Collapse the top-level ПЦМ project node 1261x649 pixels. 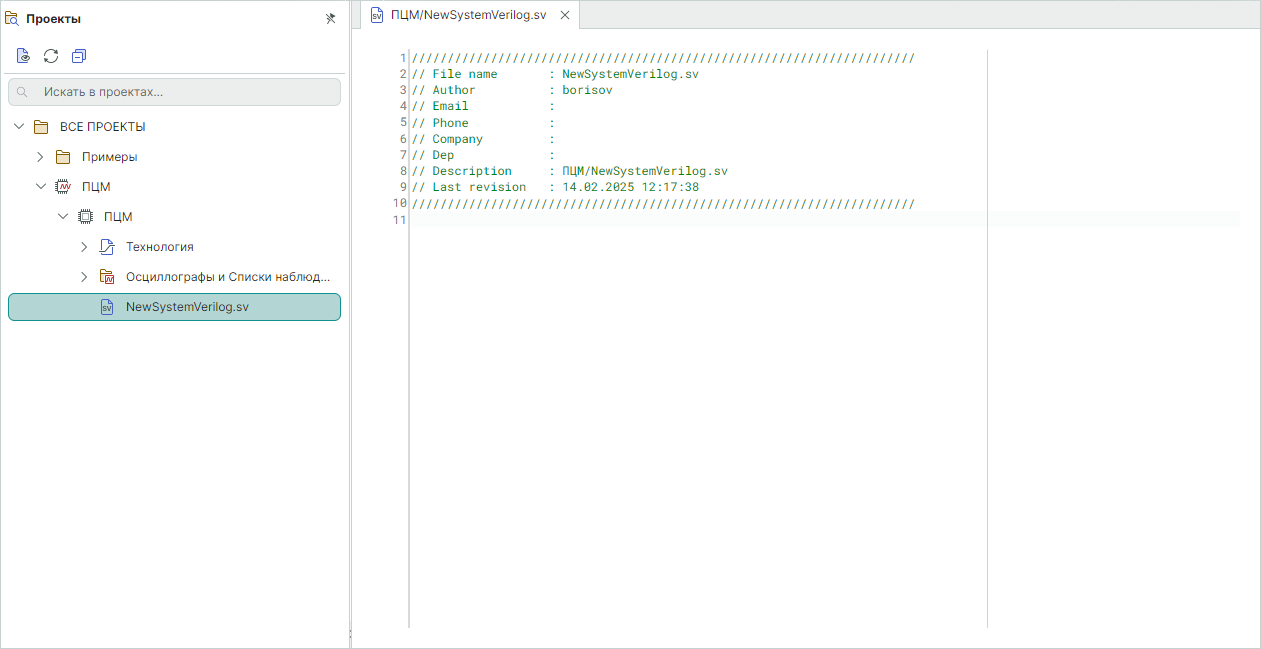click(41, 187)
